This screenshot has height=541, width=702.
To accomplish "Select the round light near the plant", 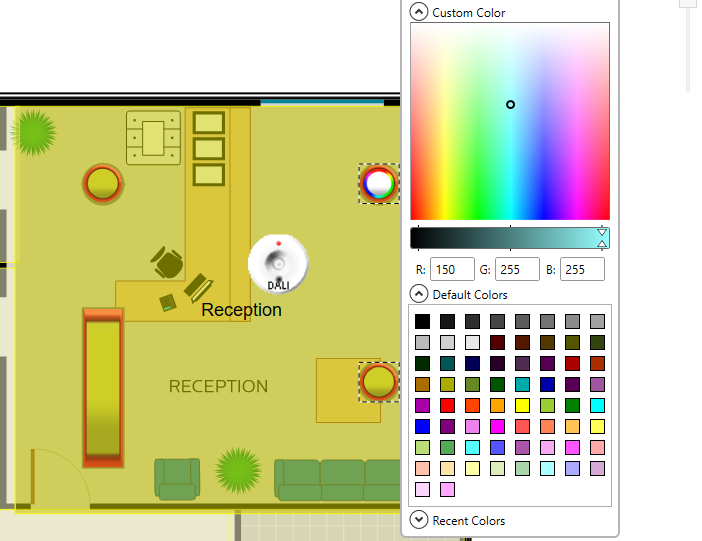I will (x=103, y=184).
